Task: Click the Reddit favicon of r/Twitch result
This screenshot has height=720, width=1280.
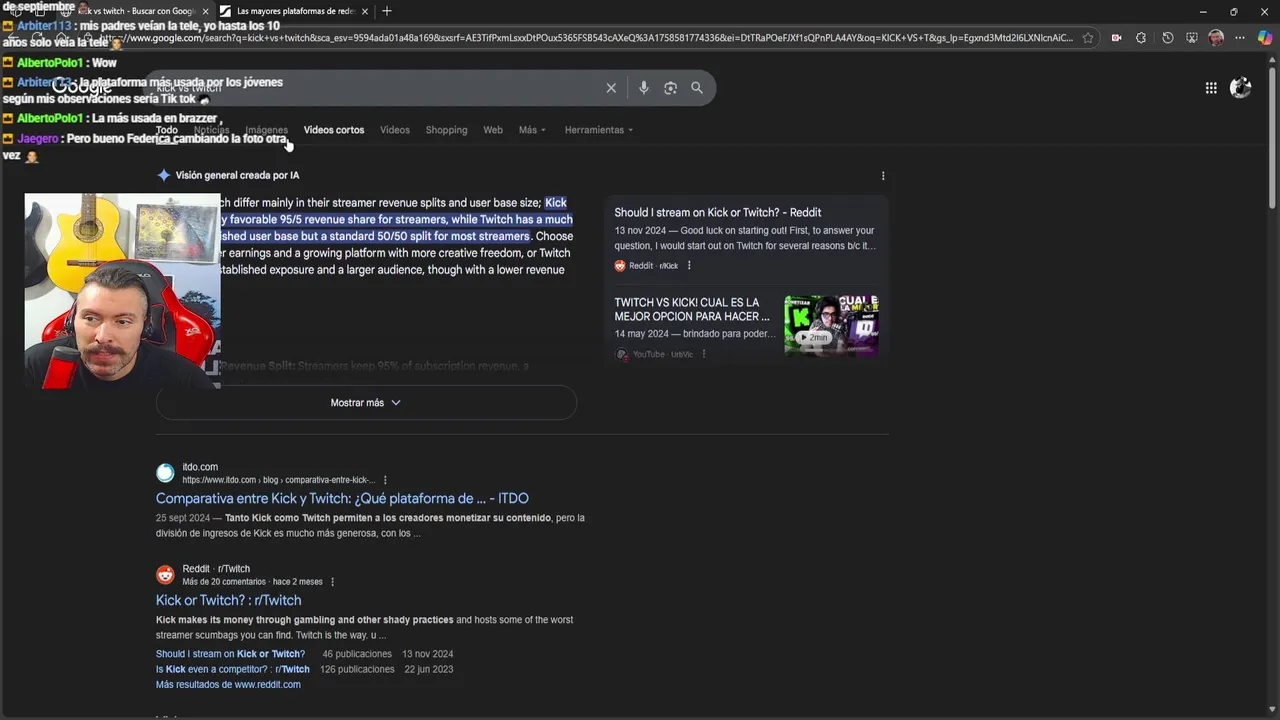Action: pyautogui.click(x=165, y=575)
